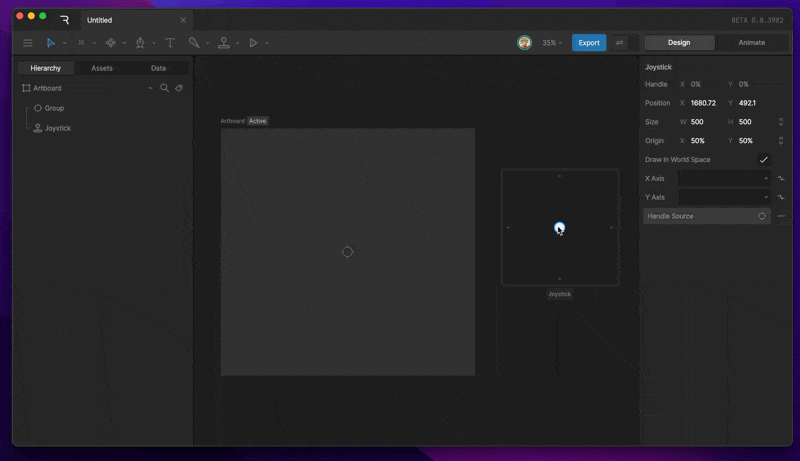Expand the Bone tool dropdown arrow
The image size is (800, 461).
[208, 43]
